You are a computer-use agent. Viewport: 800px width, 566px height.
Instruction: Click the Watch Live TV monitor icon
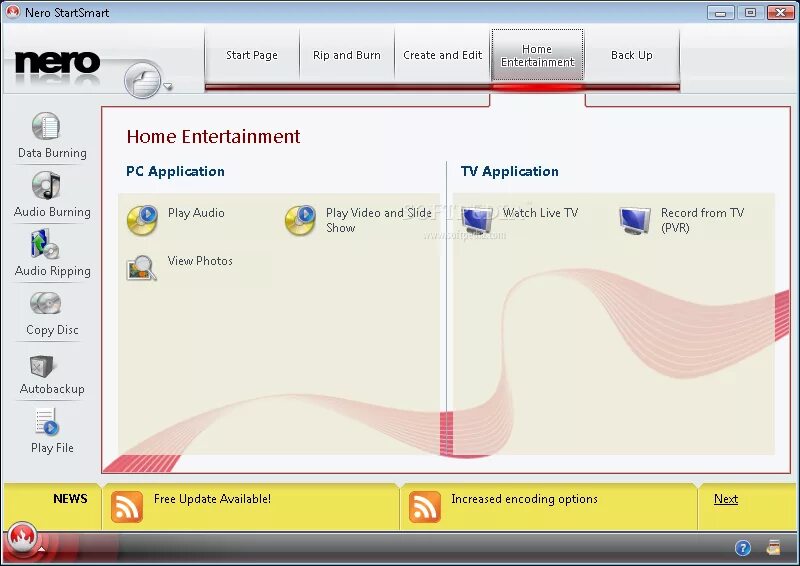click(x=477, y=220)
